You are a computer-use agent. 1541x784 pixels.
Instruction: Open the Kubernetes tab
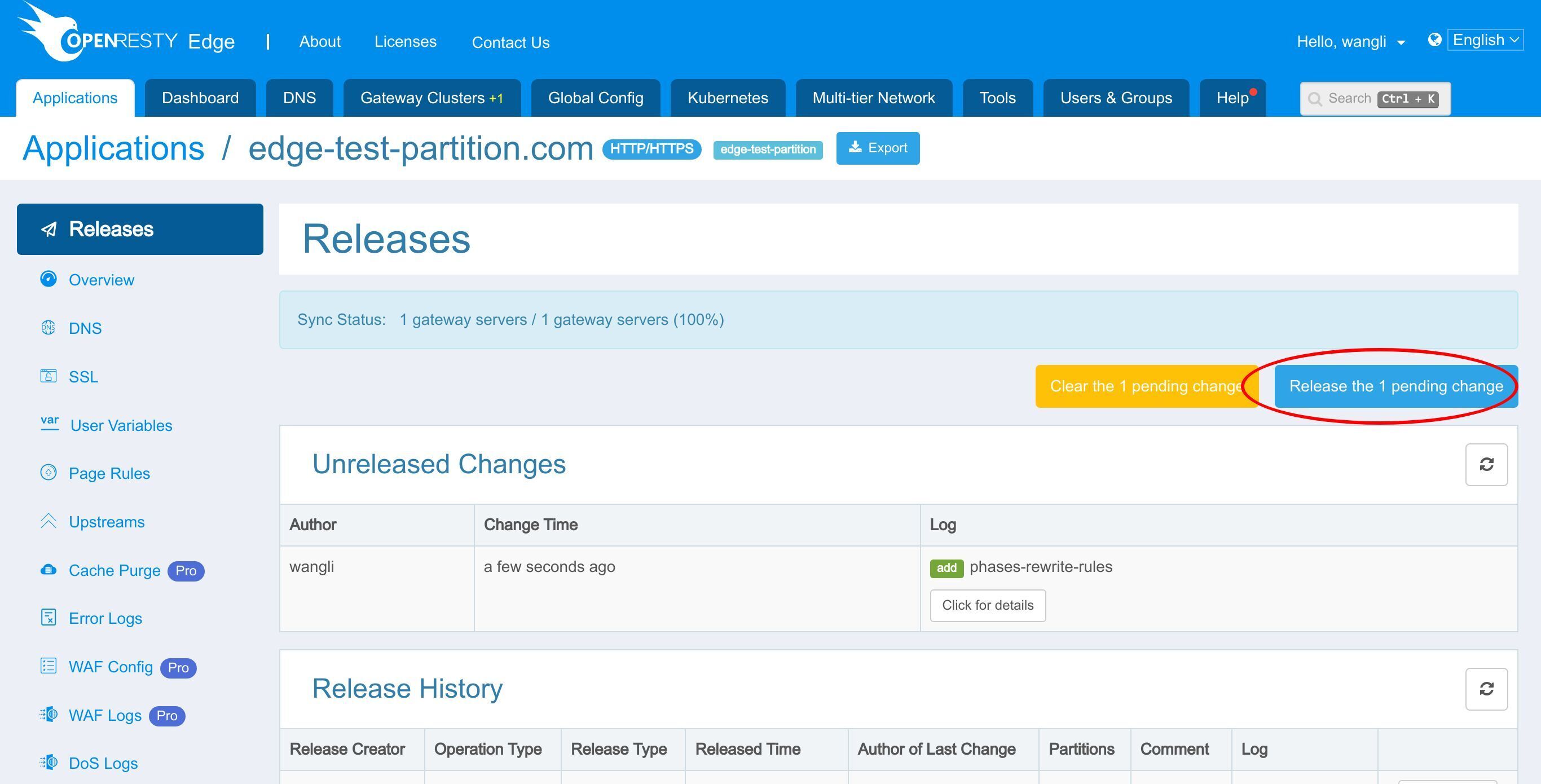[728, 98]
